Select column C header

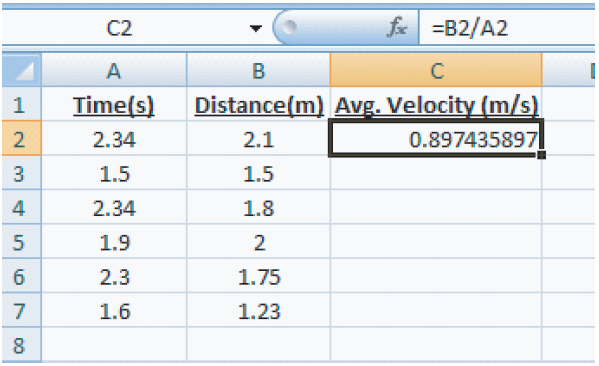coord(436,70)
